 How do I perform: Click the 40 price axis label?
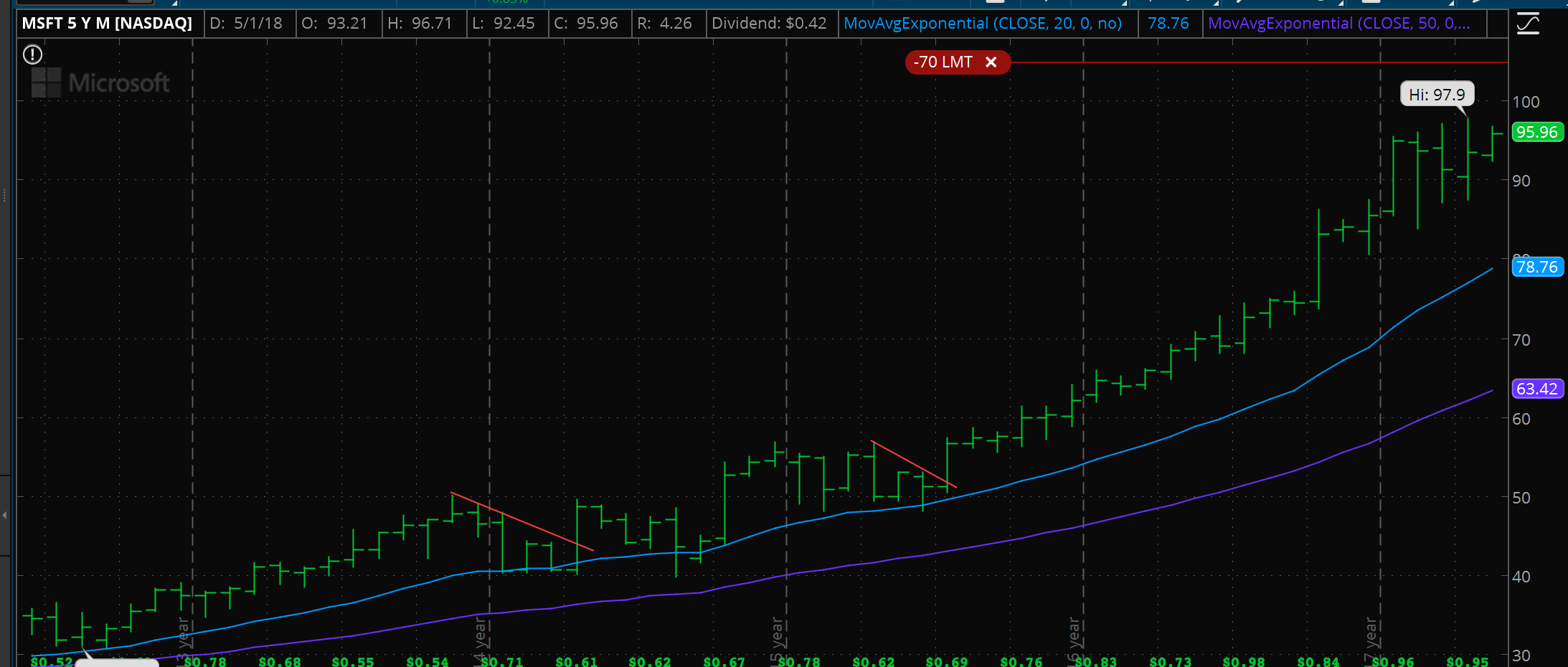click(1521, 577)
